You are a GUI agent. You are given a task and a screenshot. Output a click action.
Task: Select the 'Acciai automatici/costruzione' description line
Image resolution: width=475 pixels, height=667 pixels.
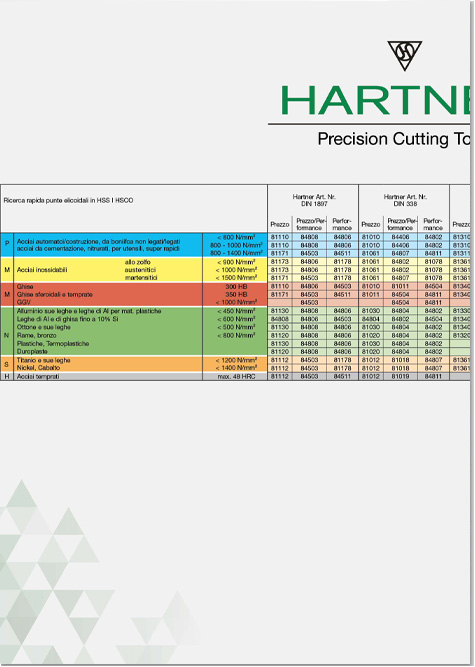[98, 241]
